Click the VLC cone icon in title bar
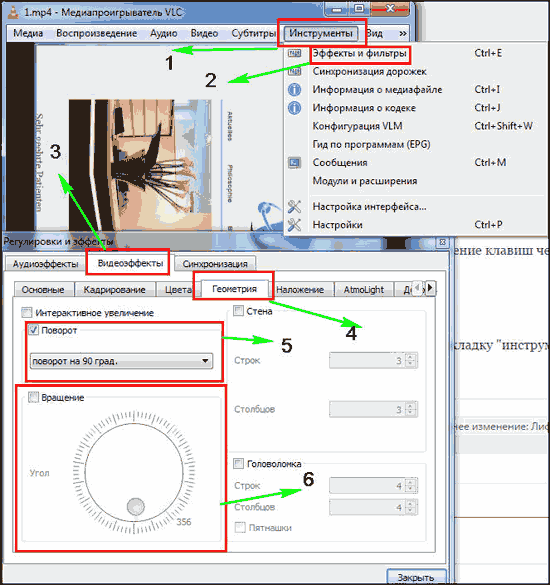The width and height of the screenshot is (550, 585). pos(13,12)
